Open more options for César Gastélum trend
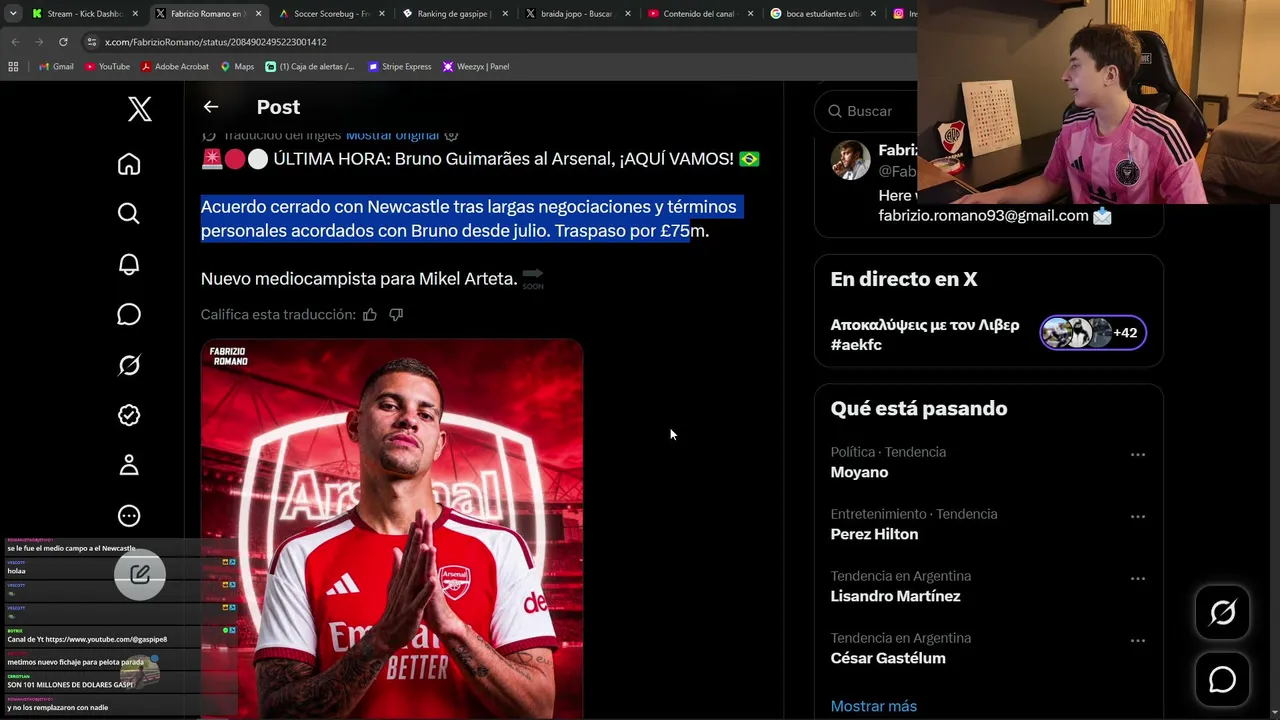1280x720 pixels. (1138, 640)
